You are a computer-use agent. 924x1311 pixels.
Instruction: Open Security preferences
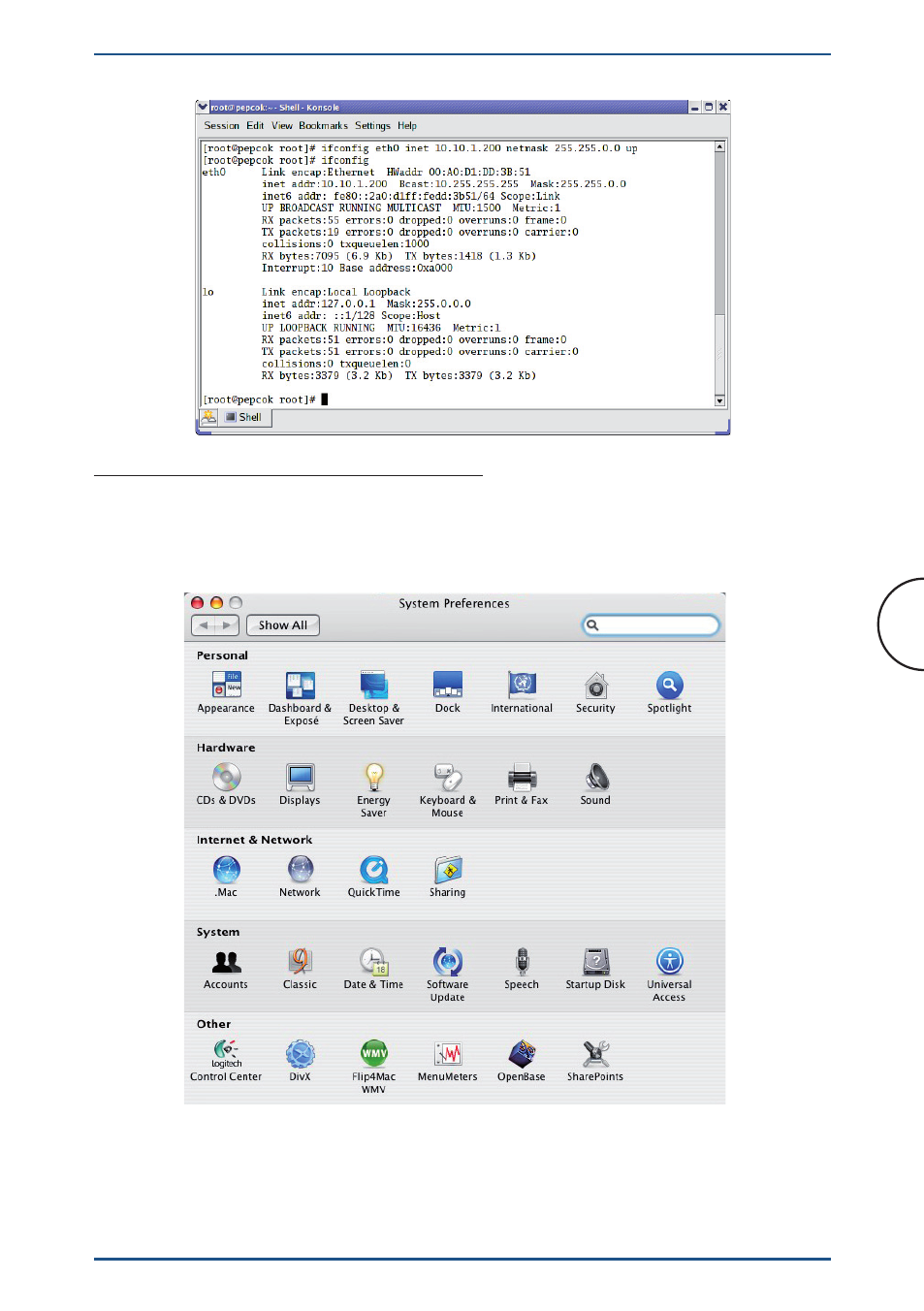pos(595,692)
